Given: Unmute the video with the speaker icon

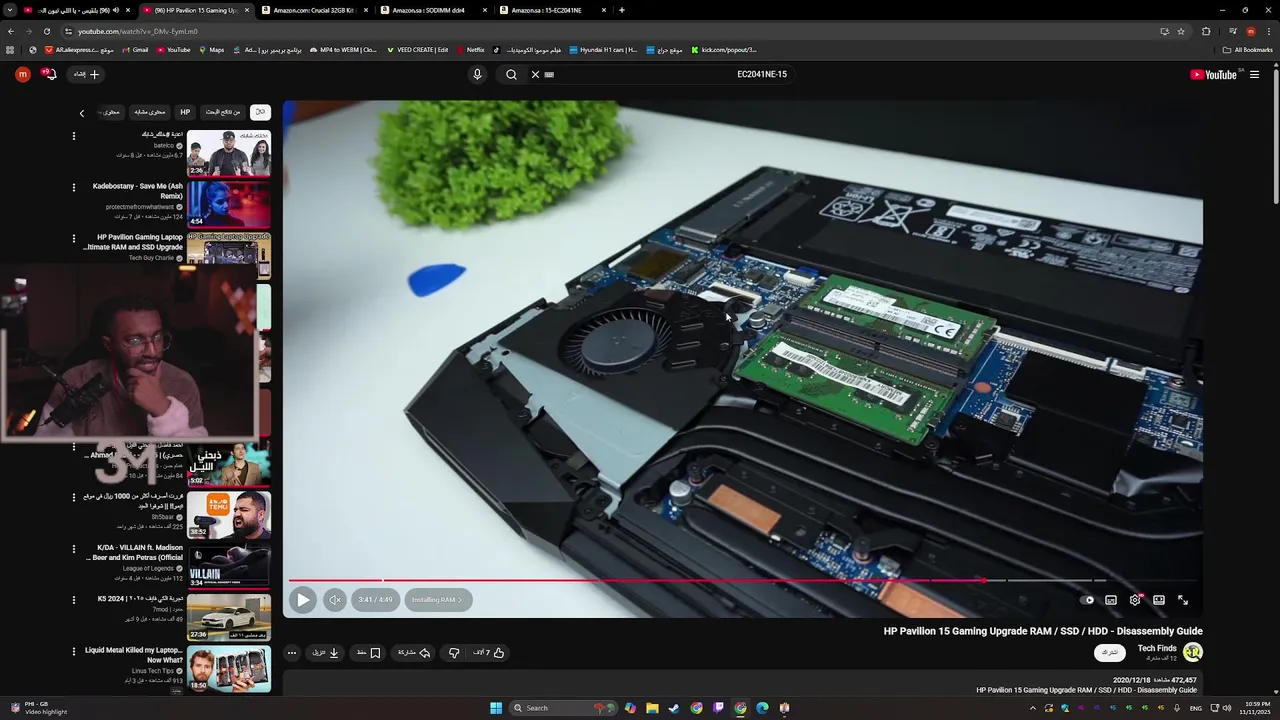Looking at the screenshot, I should [x=335, y=600].
